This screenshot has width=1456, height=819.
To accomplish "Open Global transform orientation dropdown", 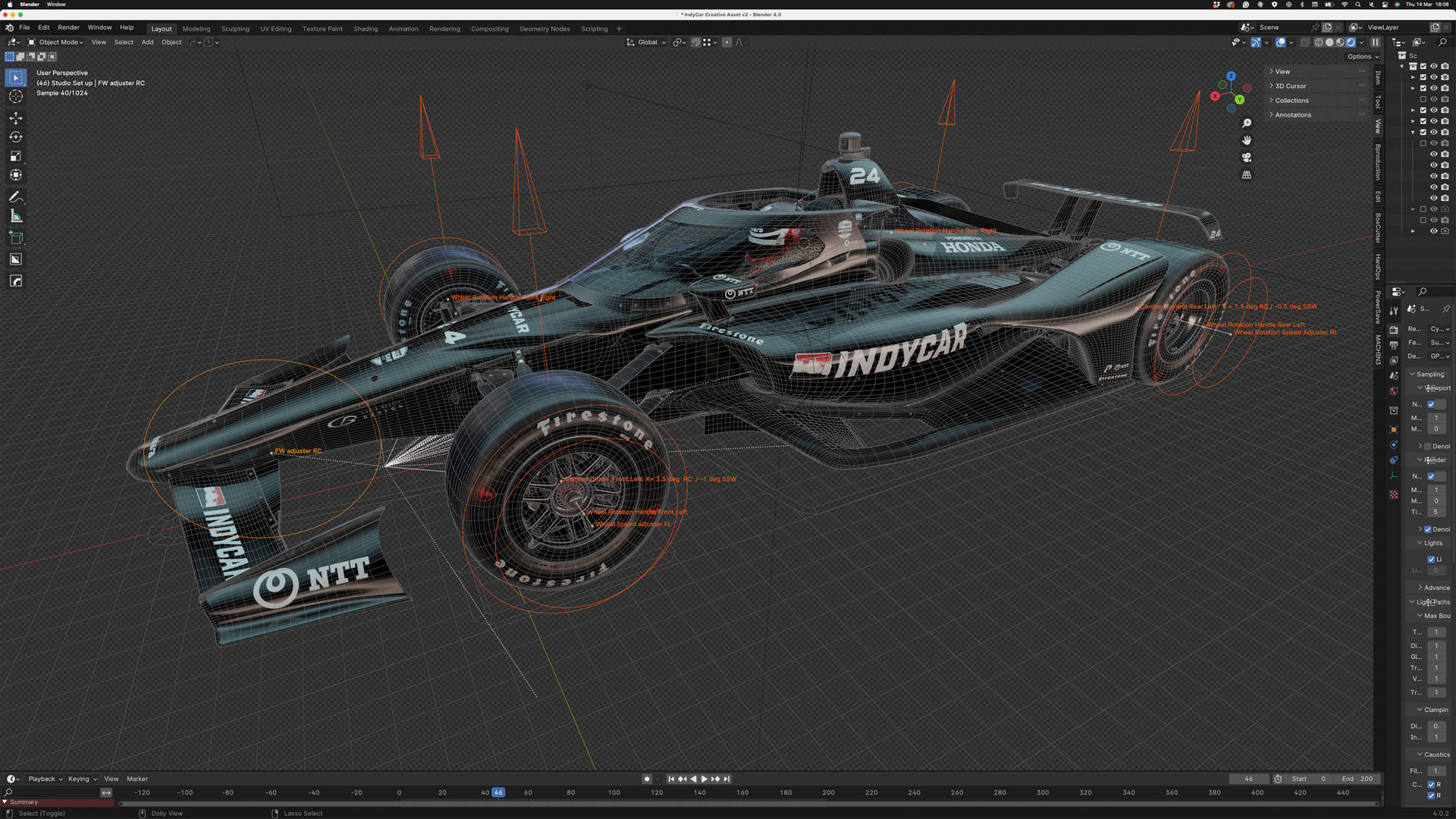I will [x=646, y=42].
